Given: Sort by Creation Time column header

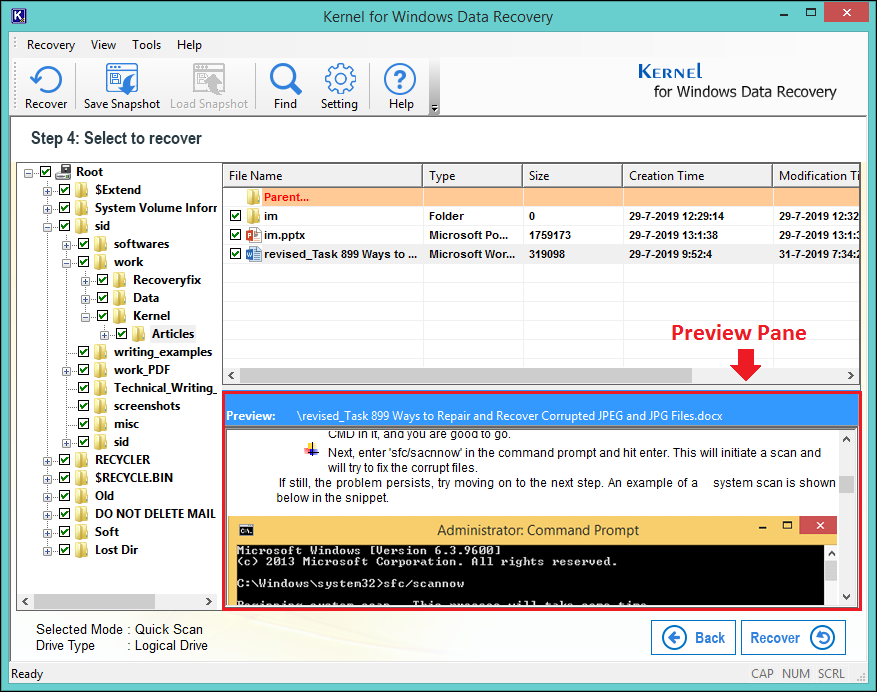Looking at the screenshot, I should [x=697, y=176].
